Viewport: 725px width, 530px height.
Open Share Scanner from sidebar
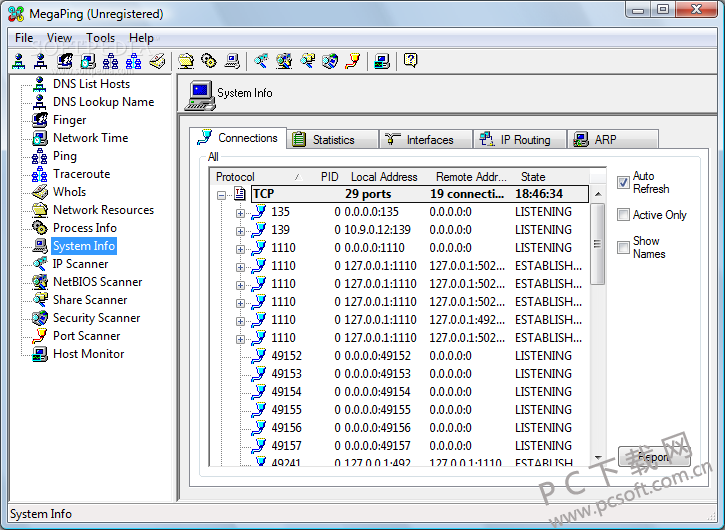click(90, 300)
